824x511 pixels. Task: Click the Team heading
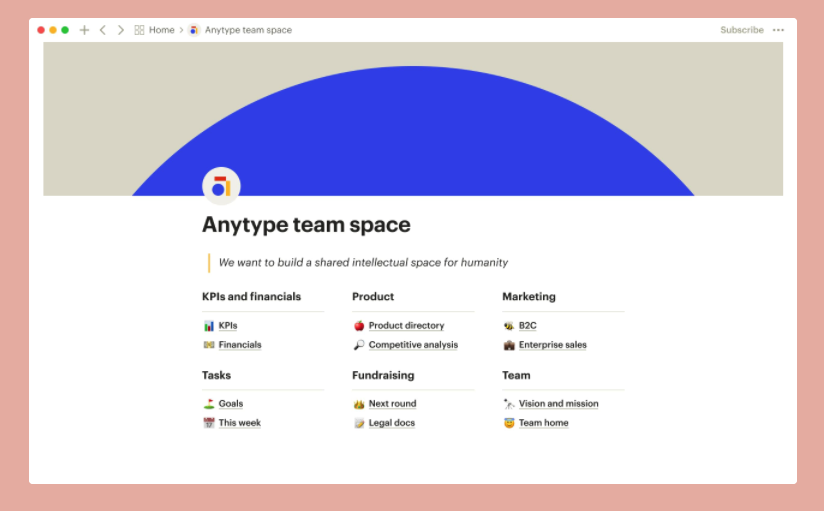click(x=516, y=375)
